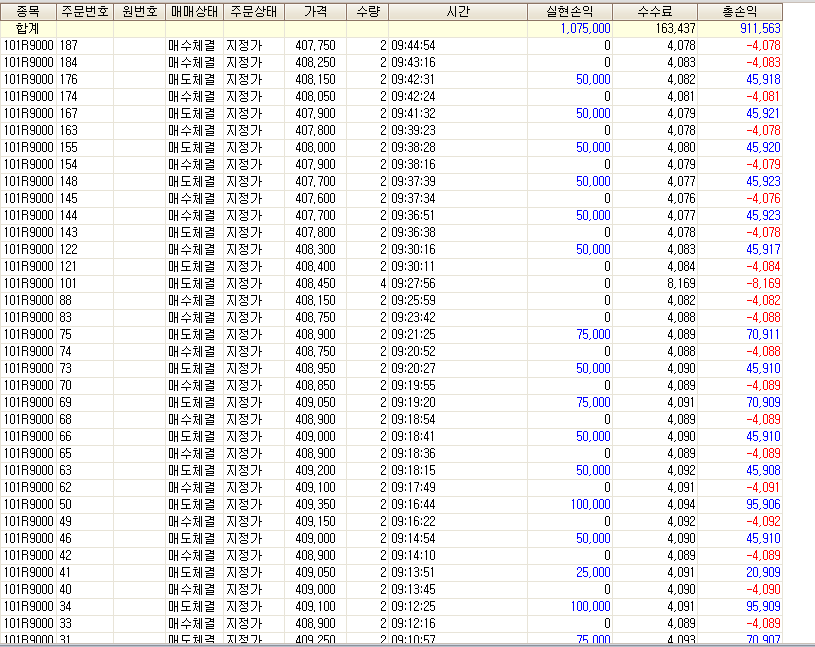
Task: Select total fee value 163,437
Action: tap(675, 29)
